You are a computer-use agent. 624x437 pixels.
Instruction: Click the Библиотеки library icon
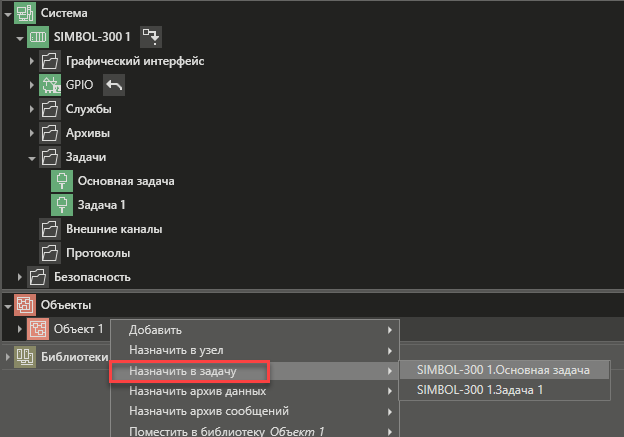click(x=25, y=357)
